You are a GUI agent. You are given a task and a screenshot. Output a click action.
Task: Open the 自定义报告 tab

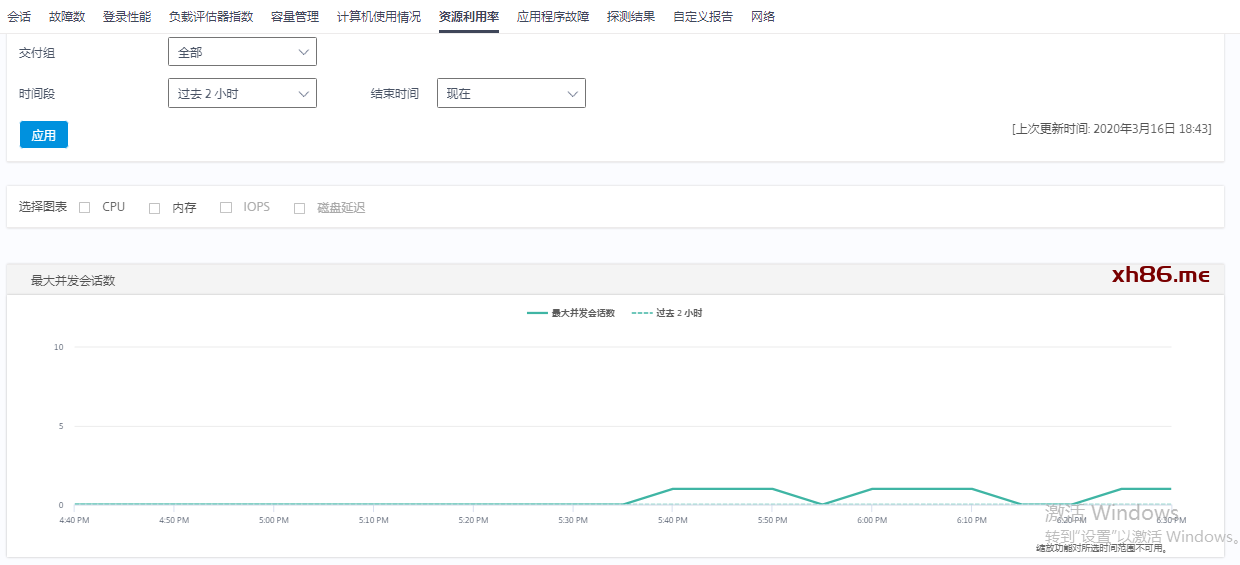click(703, 17)
